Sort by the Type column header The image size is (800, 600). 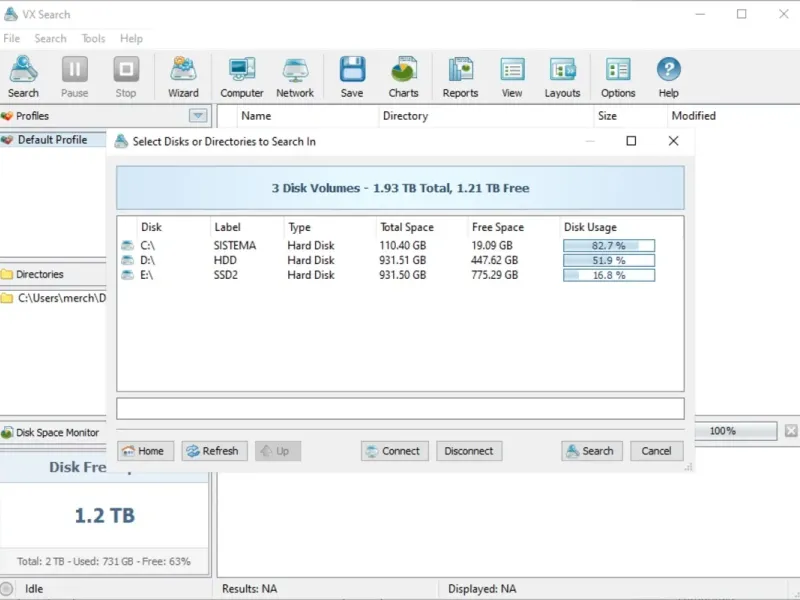pyautogui.click(x=330, y=227)
